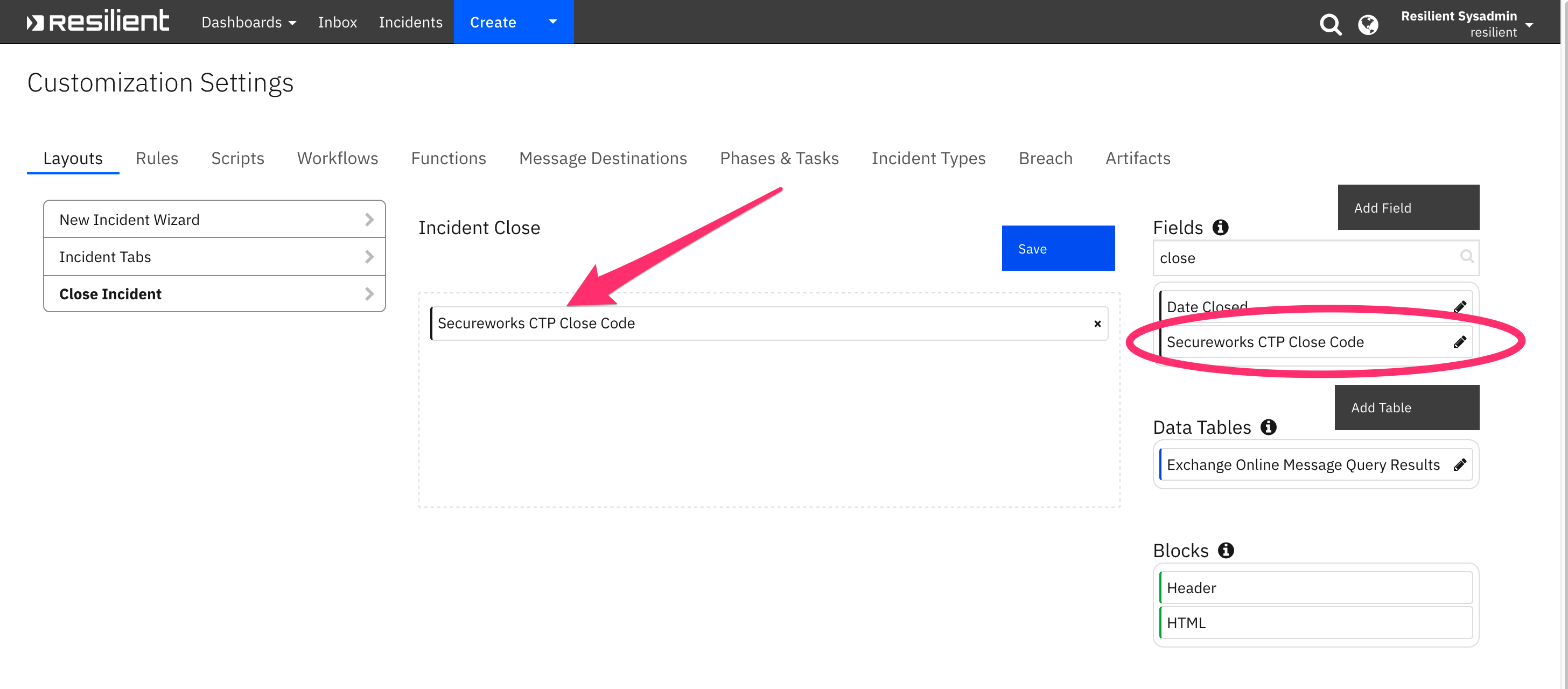
Task: Expand the Create dropdown arrow
Action: (x=554, y=22)
